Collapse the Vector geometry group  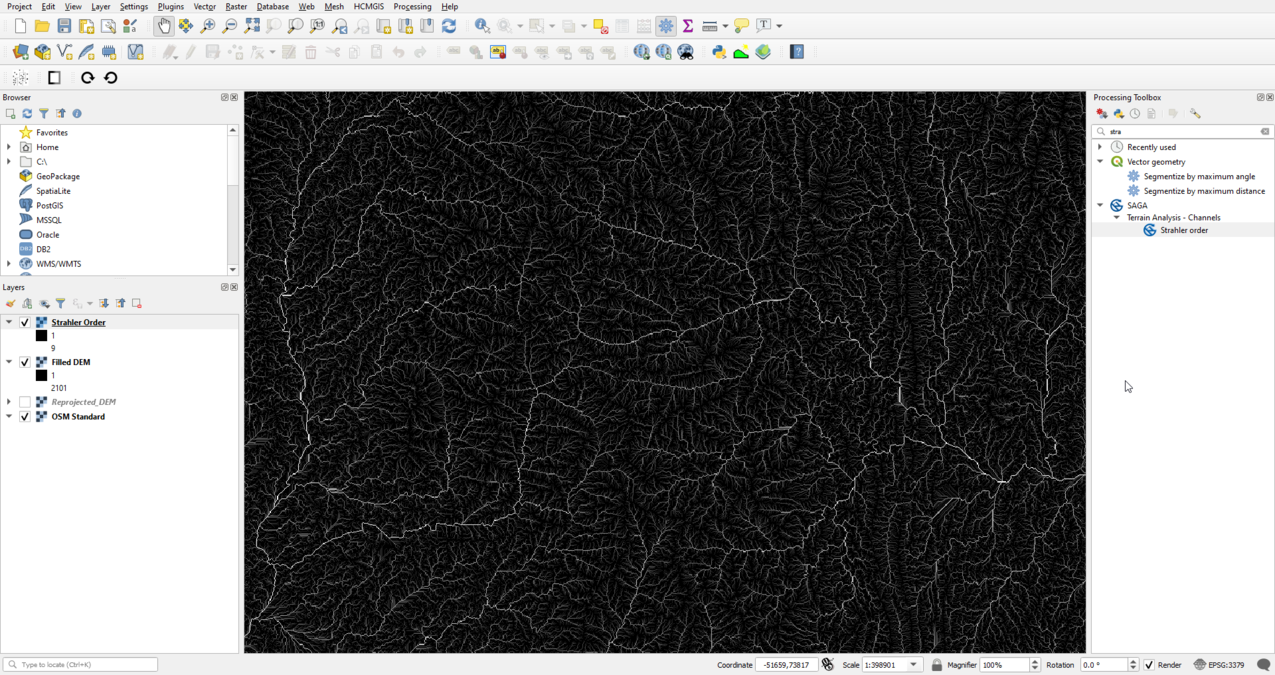pos(1100,161)
